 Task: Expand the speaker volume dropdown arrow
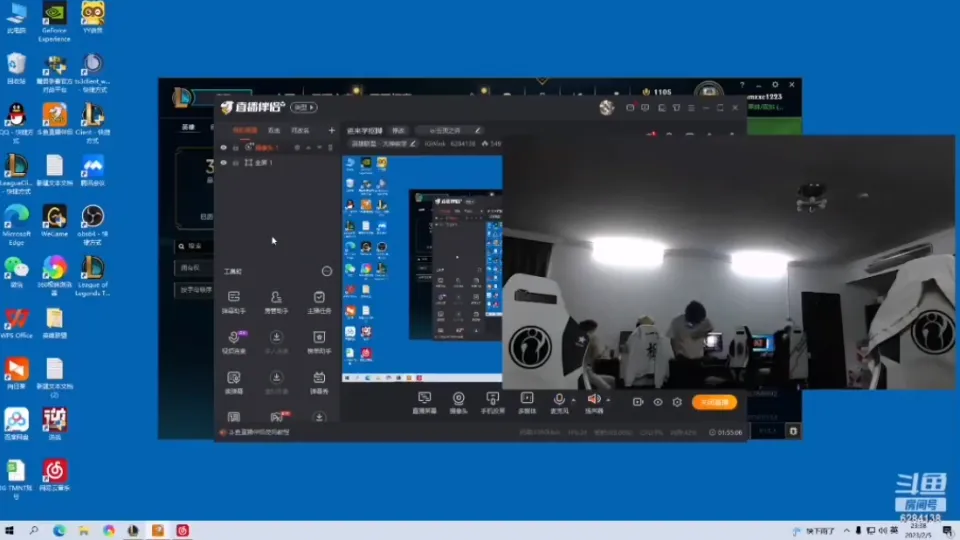pyautogui.click(x=607, y=400)
